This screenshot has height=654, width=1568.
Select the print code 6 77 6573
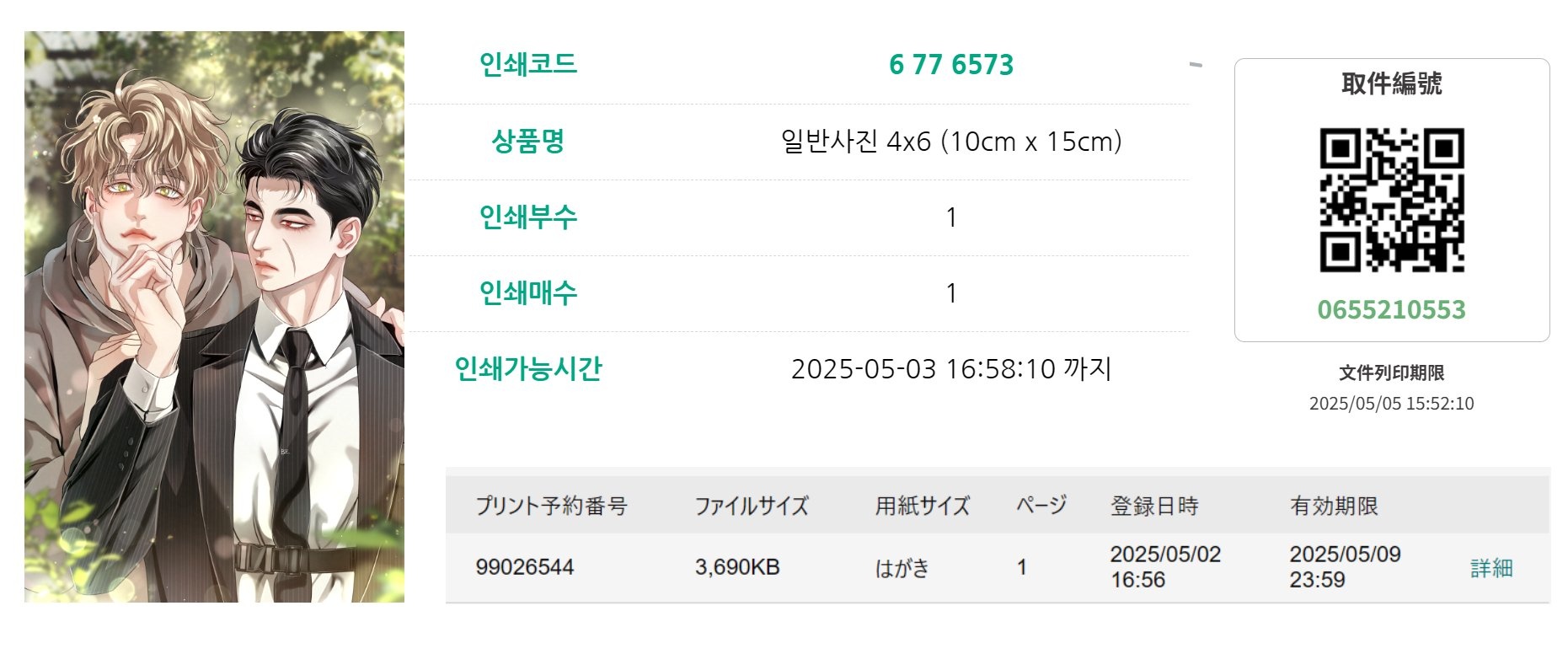tap(951, 65)
